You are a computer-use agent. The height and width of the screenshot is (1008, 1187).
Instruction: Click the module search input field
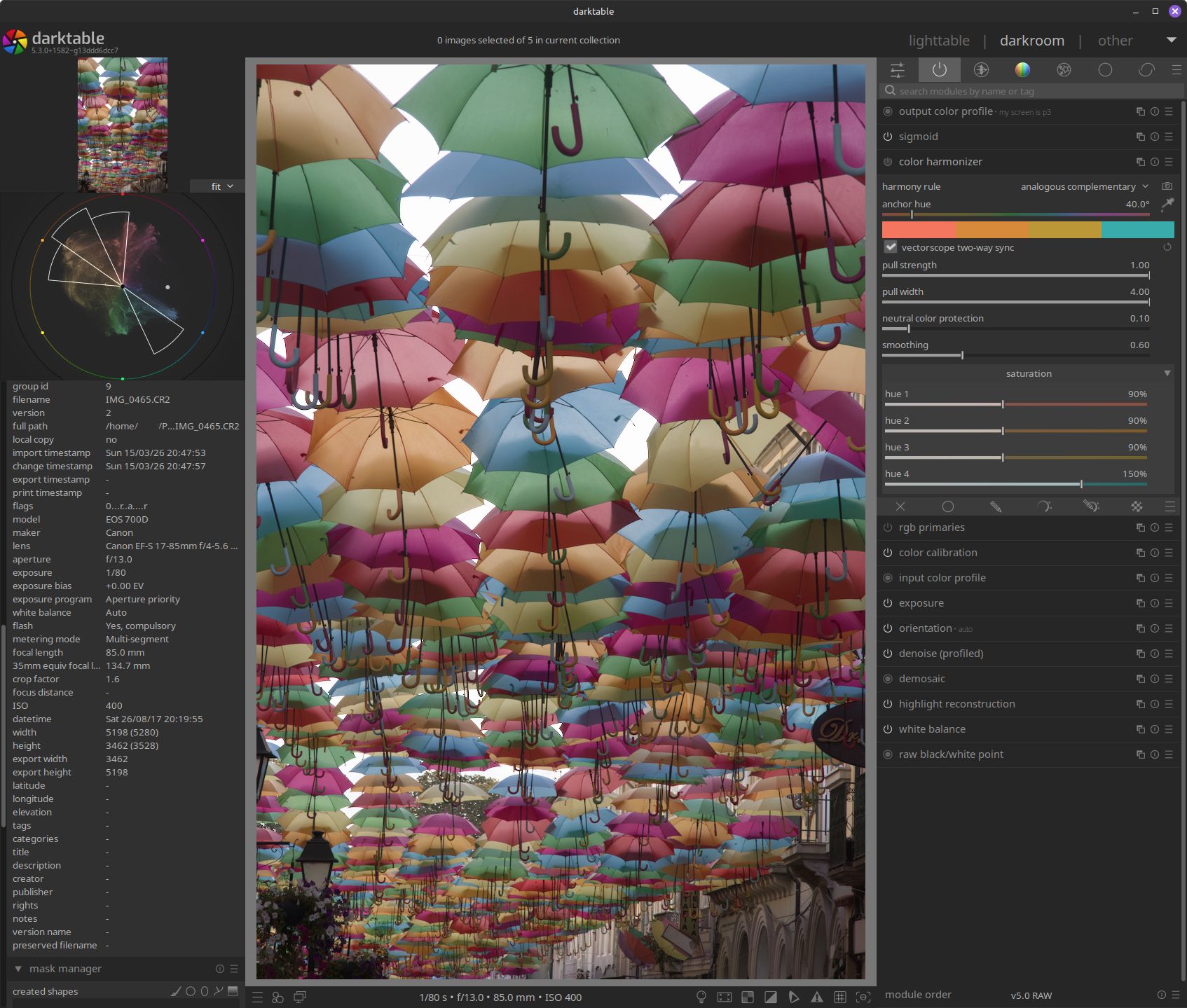point(1030,91)
